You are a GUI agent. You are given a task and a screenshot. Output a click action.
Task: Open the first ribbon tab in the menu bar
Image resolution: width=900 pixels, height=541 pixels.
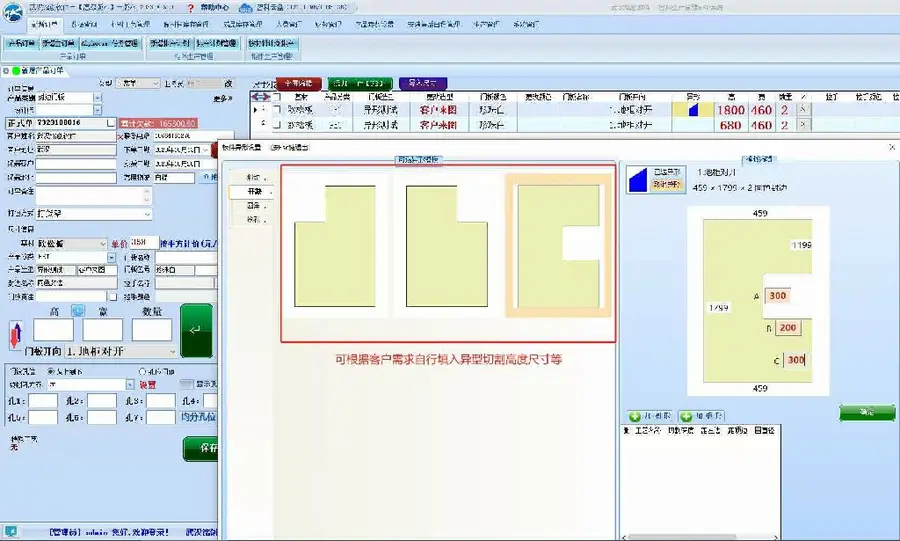(44, 25)
